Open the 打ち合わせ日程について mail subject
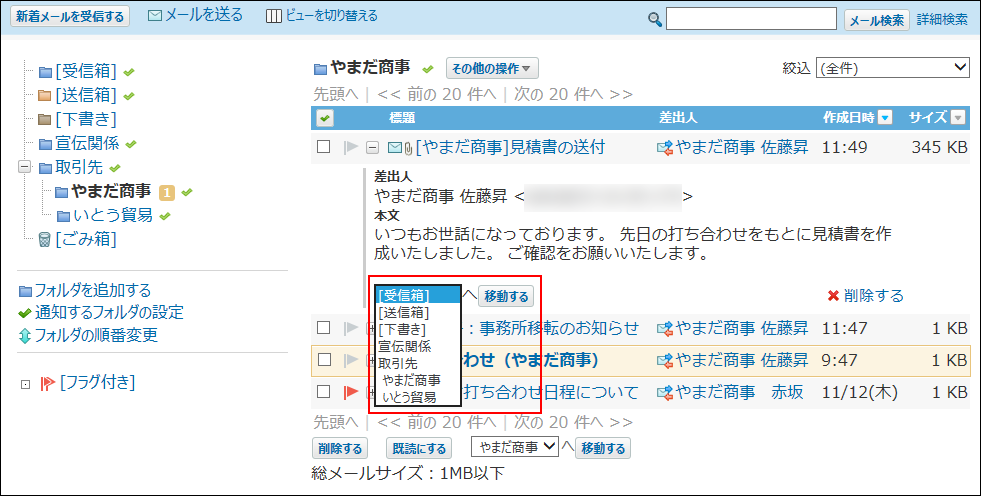Image resolution: width=981 pixels, height=496 pixels. [x=549, y=392]
